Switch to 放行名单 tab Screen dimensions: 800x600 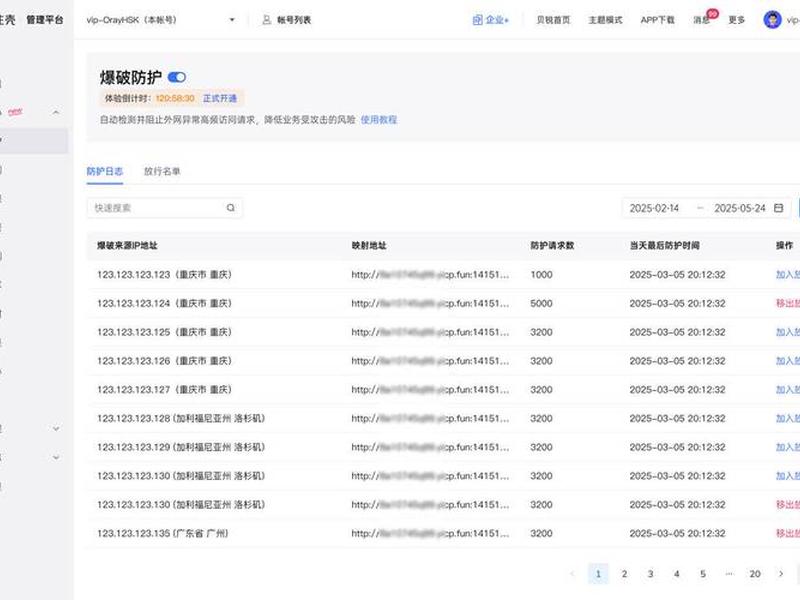point(162,171)
